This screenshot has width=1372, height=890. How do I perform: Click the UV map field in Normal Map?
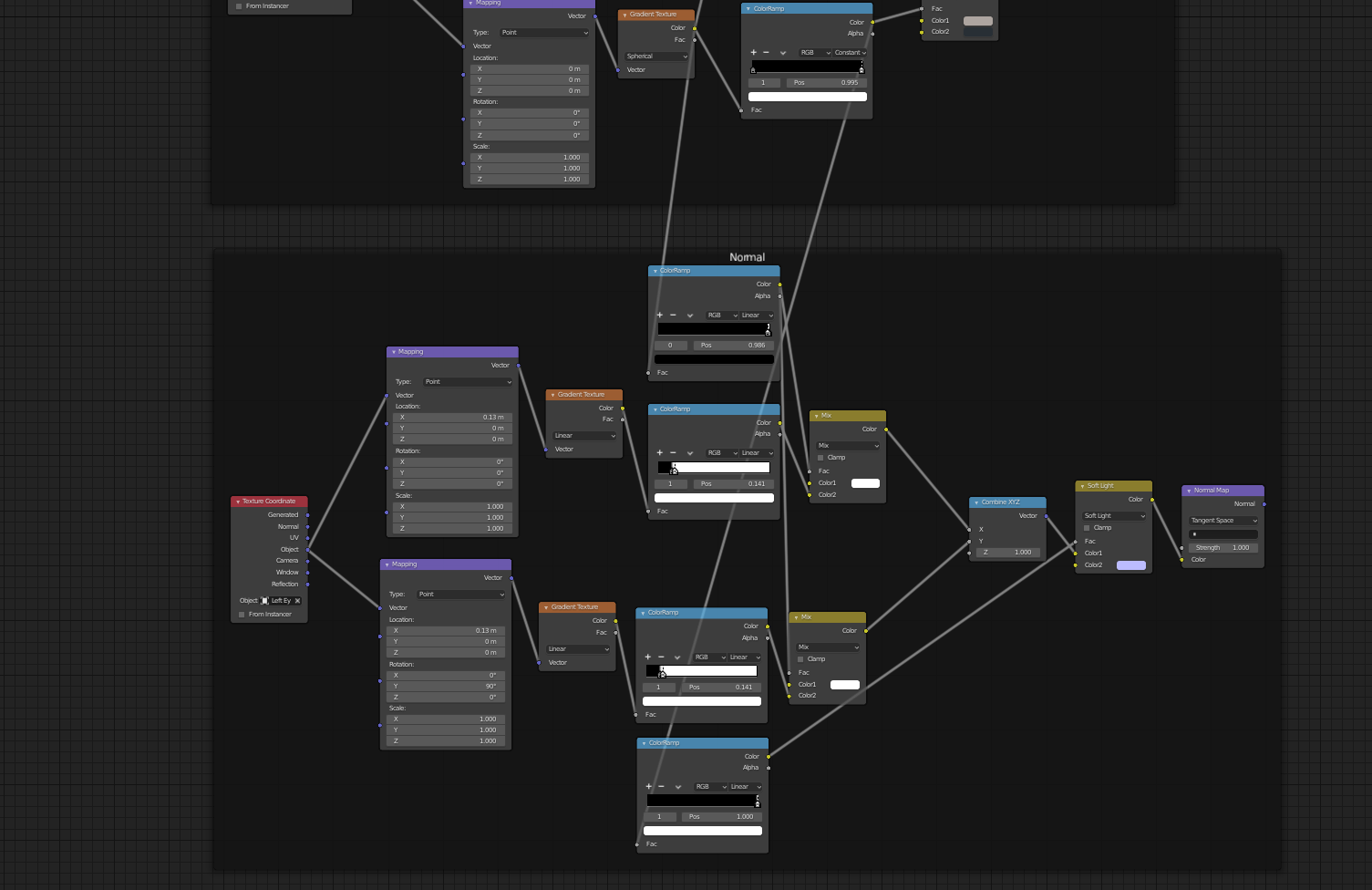(1223, 534)
